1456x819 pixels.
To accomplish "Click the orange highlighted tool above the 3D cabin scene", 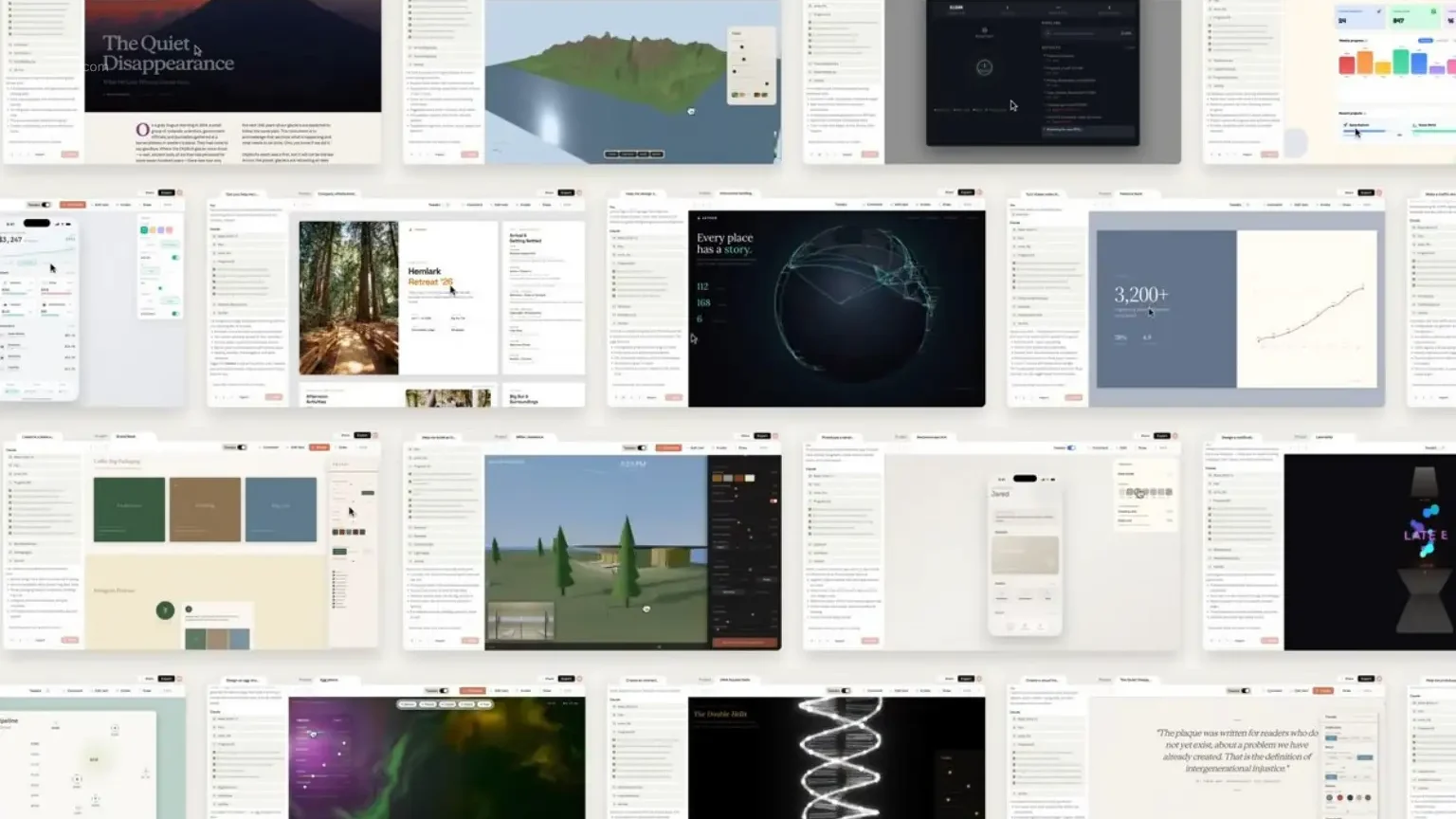I will point(668,447).
